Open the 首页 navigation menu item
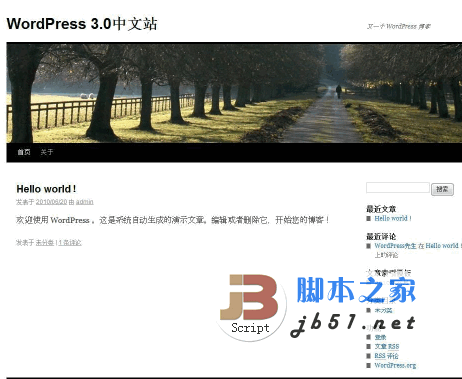462x379 pixels. tap(24, 152)
